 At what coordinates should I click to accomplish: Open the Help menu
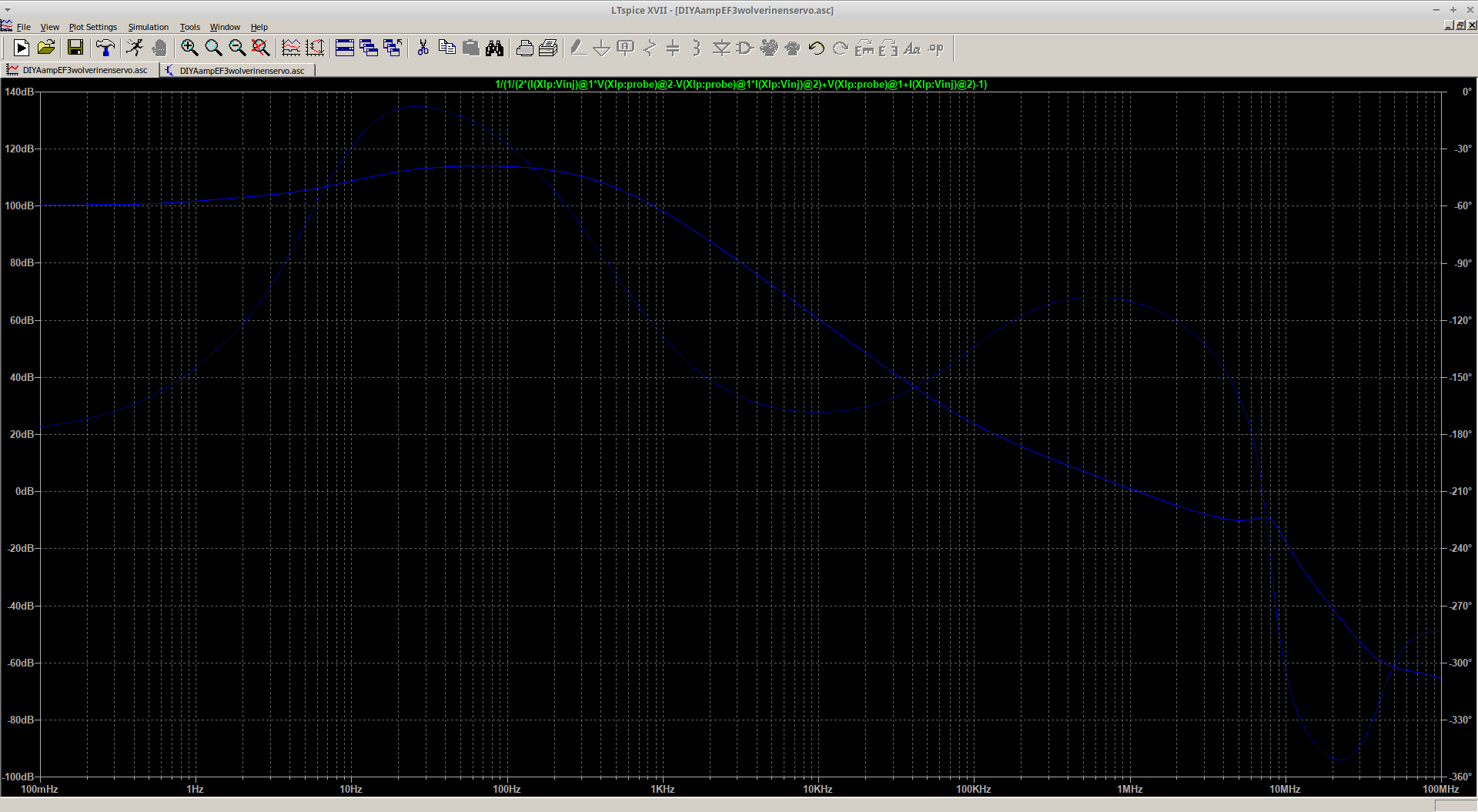[x=259, y=27]
